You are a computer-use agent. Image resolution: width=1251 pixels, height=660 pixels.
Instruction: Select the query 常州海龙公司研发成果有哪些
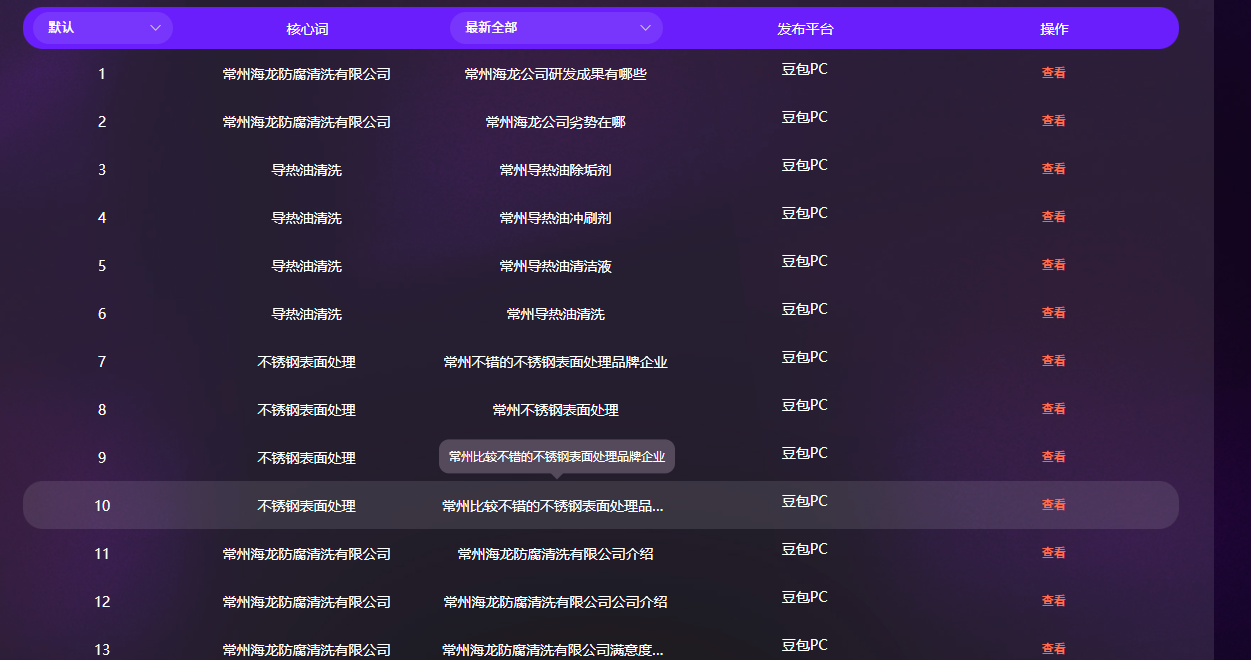pos(556,74)
